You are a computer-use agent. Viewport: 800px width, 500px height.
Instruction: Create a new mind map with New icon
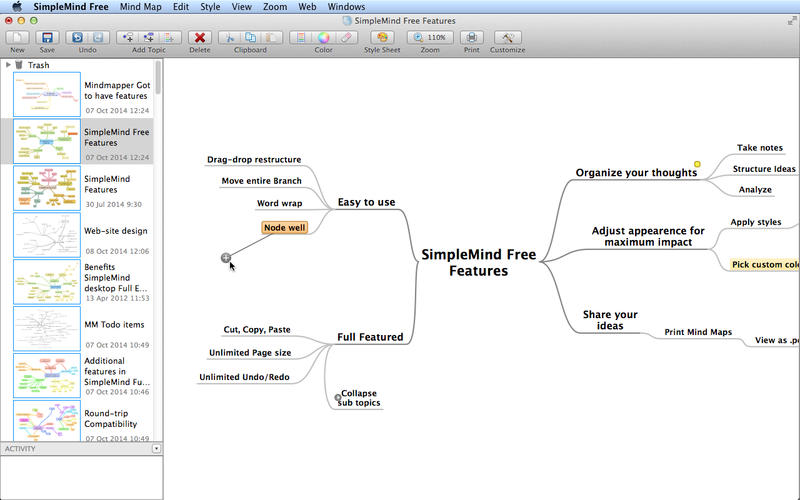click(18, 37)
